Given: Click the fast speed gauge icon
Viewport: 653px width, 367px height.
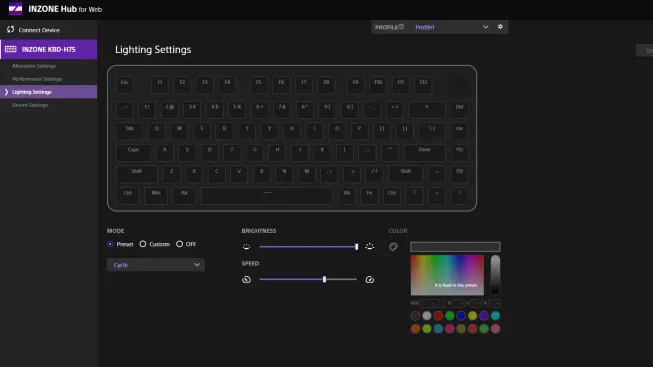Looking at the screenshot, I should pos(369,280).
